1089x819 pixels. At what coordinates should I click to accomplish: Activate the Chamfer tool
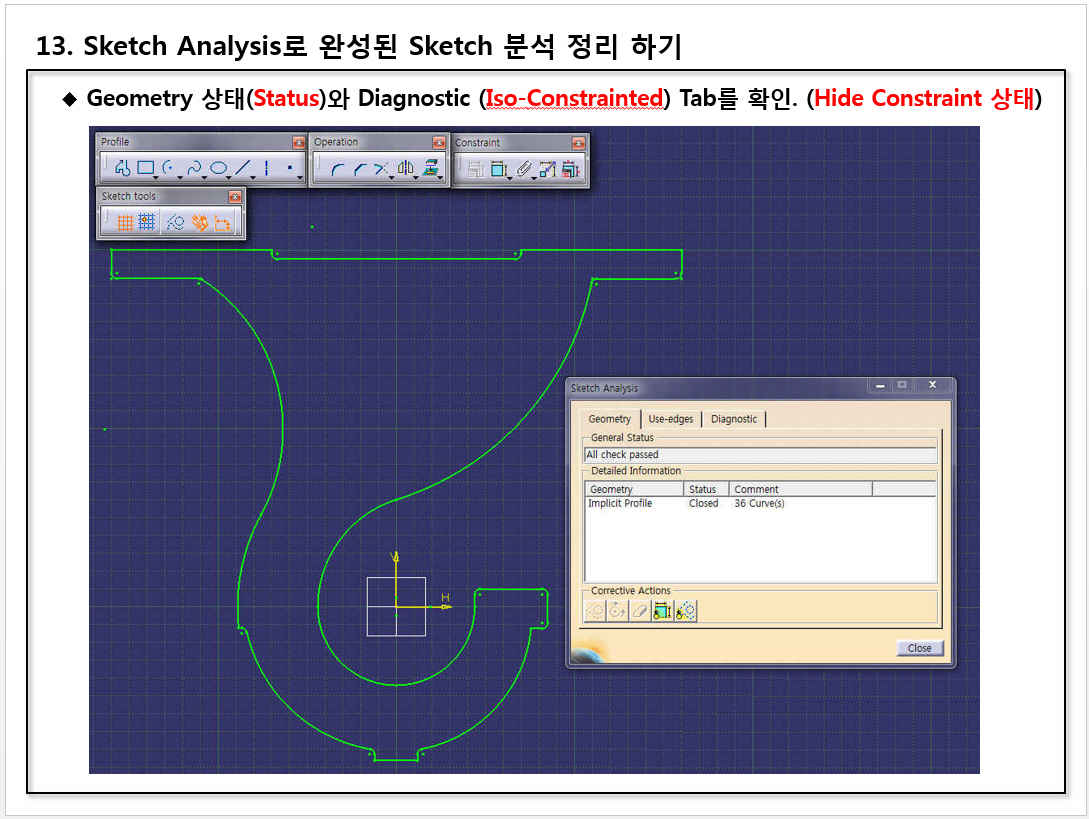[x=359, y=170]
